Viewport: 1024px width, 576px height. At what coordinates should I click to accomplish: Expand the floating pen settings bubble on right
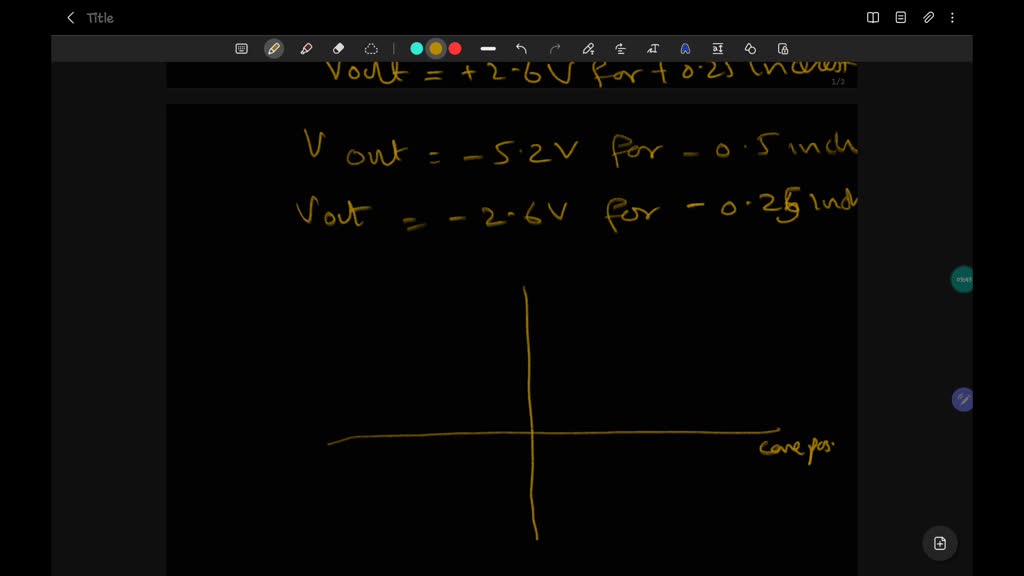(962, 399)
